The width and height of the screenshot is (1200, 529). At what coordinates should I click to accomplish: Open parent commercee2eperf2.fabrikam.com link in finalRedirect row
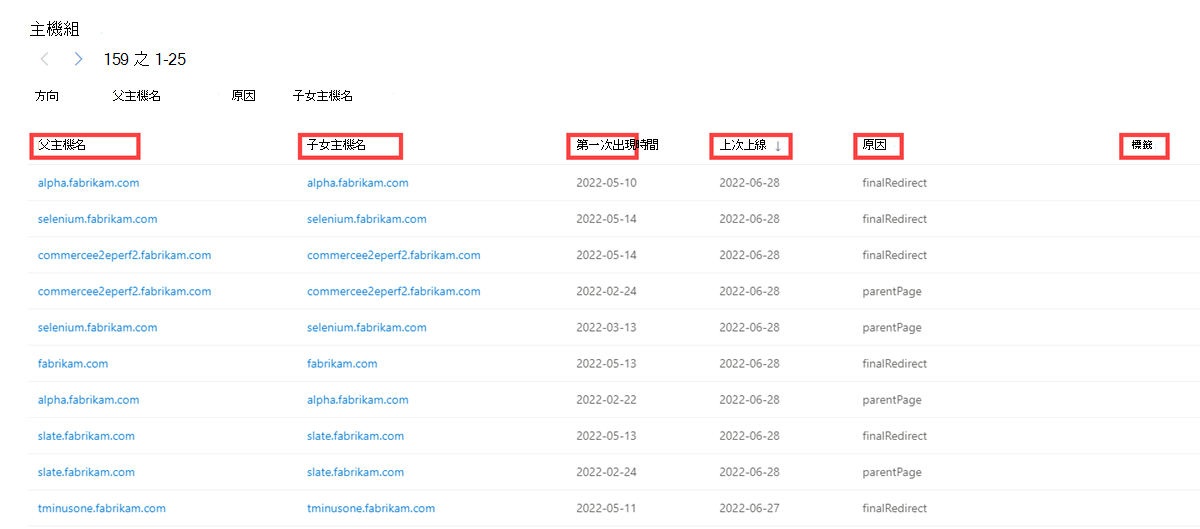click(x=124, y=255)
